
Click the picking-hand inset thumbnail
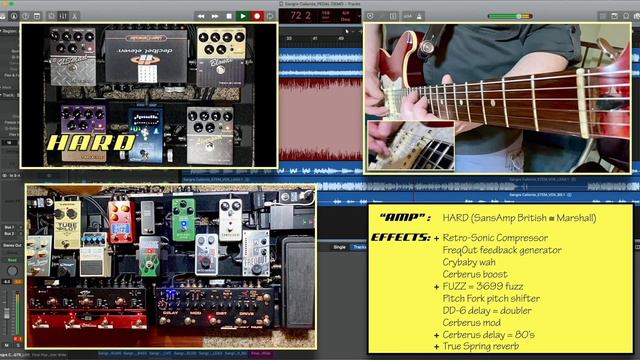[x=411, y=145]
